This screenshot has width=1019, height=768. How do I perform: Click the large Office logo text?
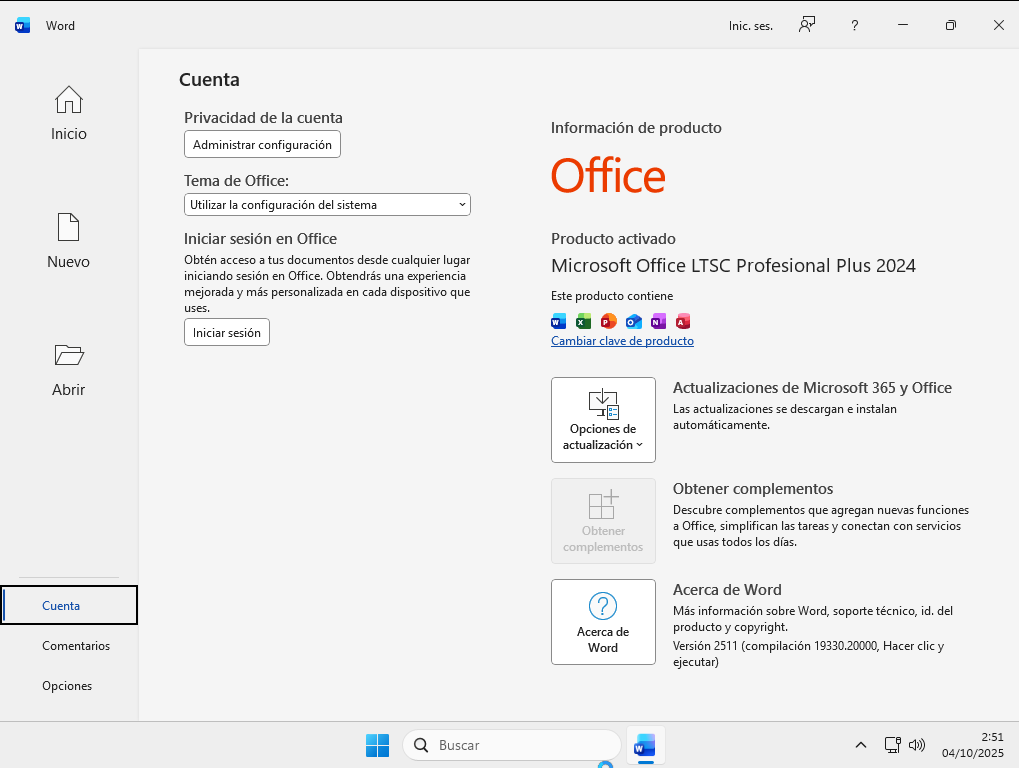tap(608, 175)
